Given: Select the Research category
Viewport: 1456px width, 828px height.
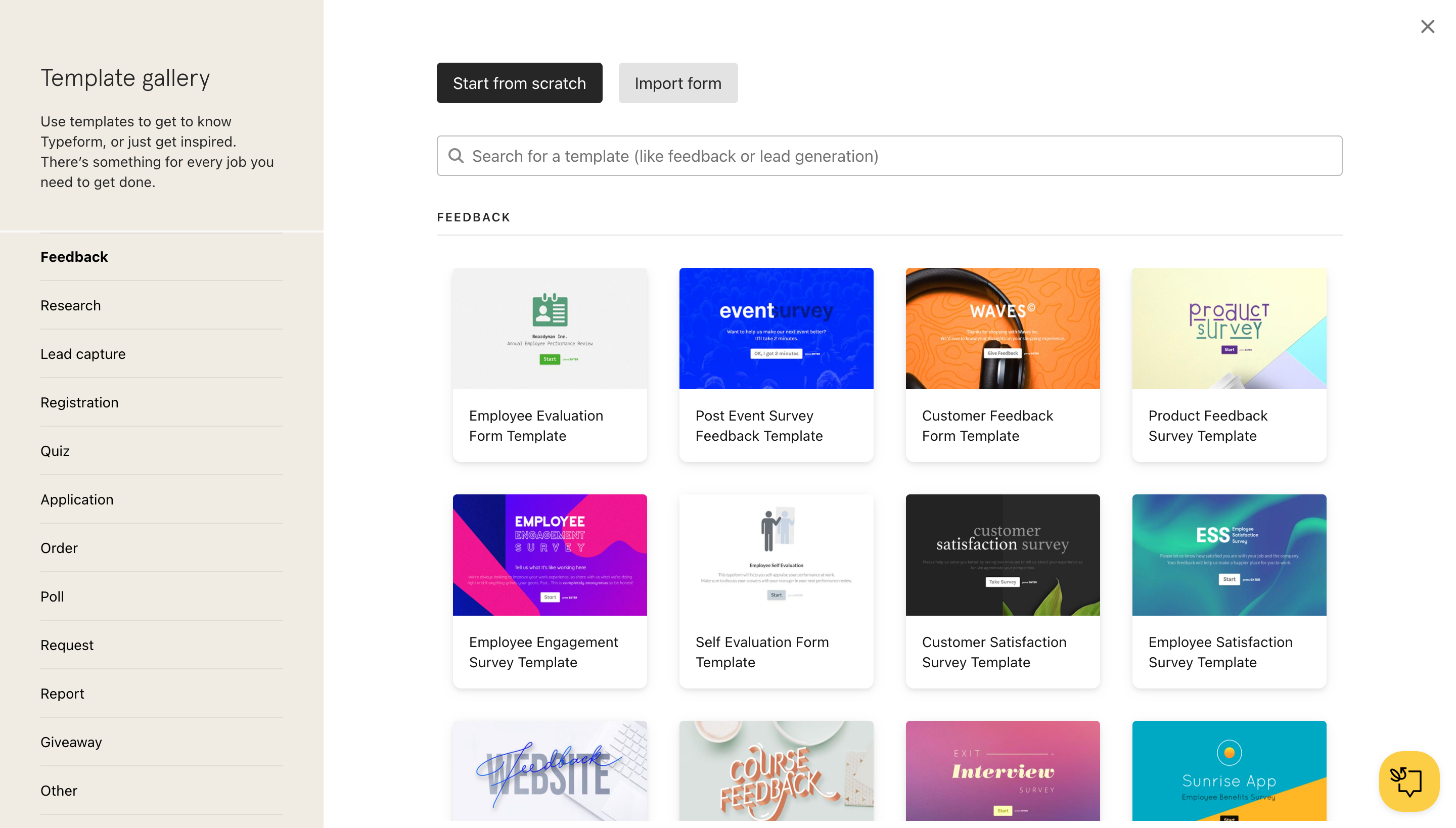Looking at the screenshot, I should [x=162, y=305].
